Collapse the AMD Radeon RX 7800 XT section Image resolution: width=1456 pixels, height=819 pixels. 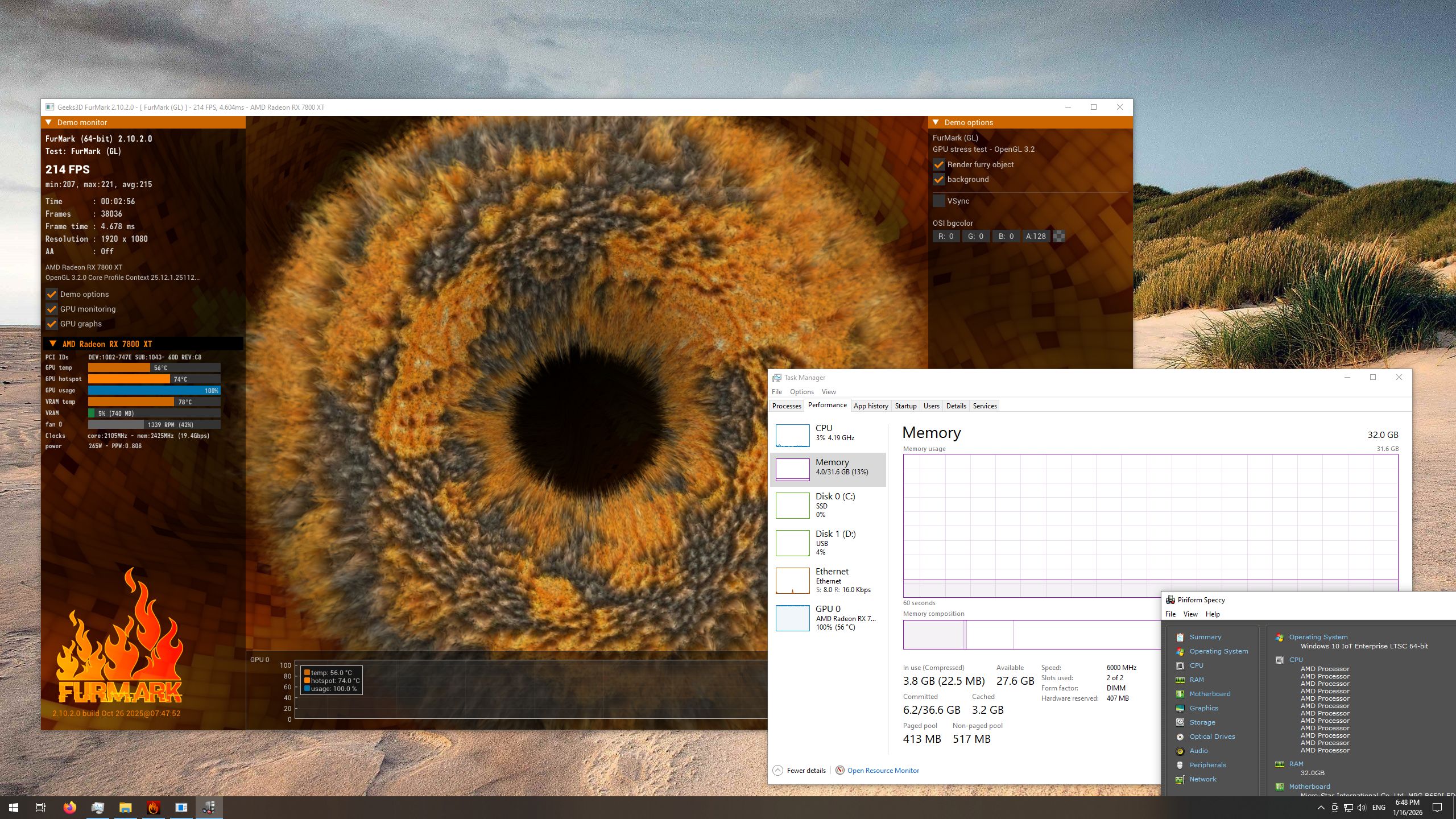pos(53,344)
